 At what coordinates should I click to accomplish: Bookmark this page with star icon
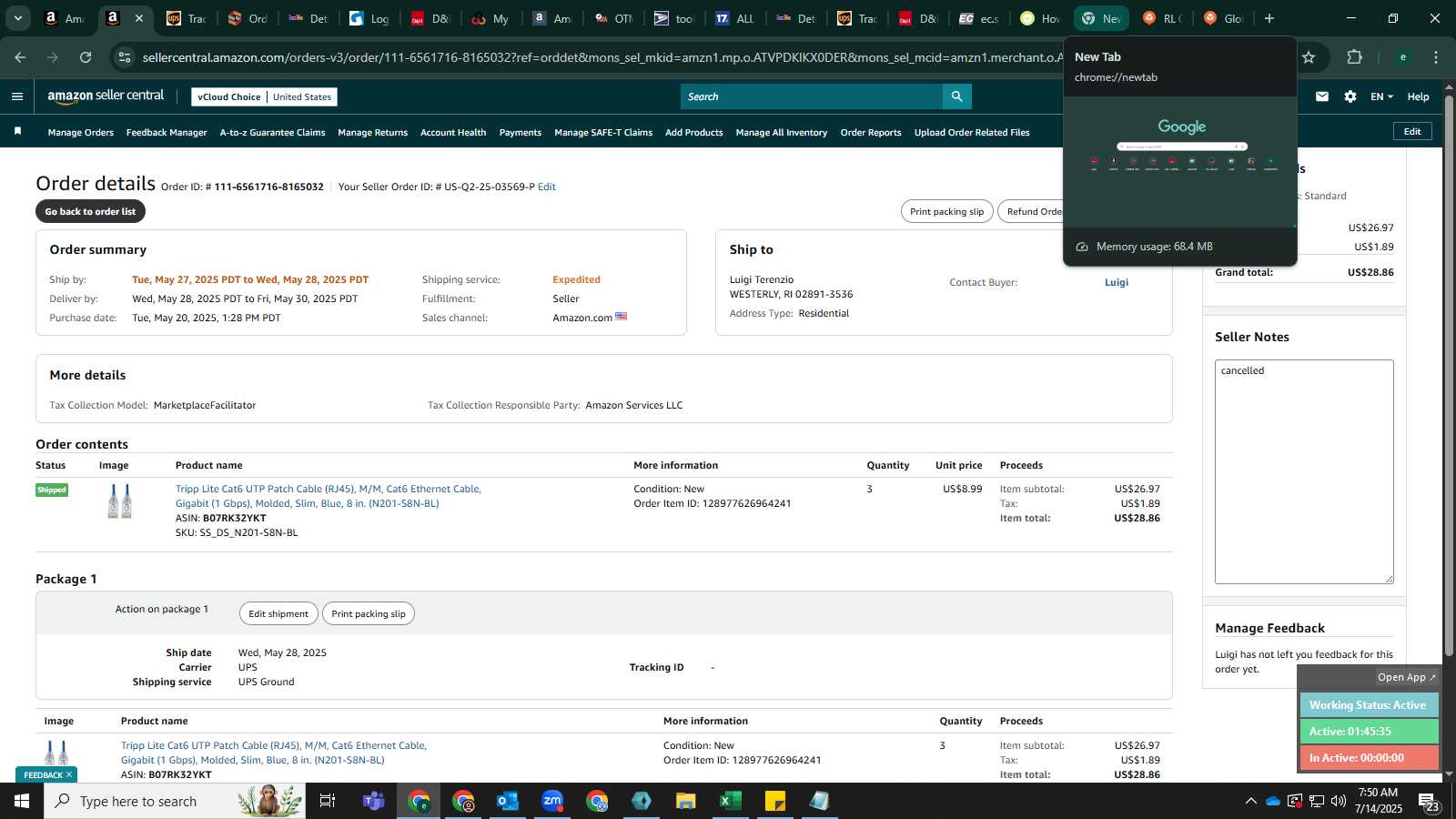click(1309, 57)
